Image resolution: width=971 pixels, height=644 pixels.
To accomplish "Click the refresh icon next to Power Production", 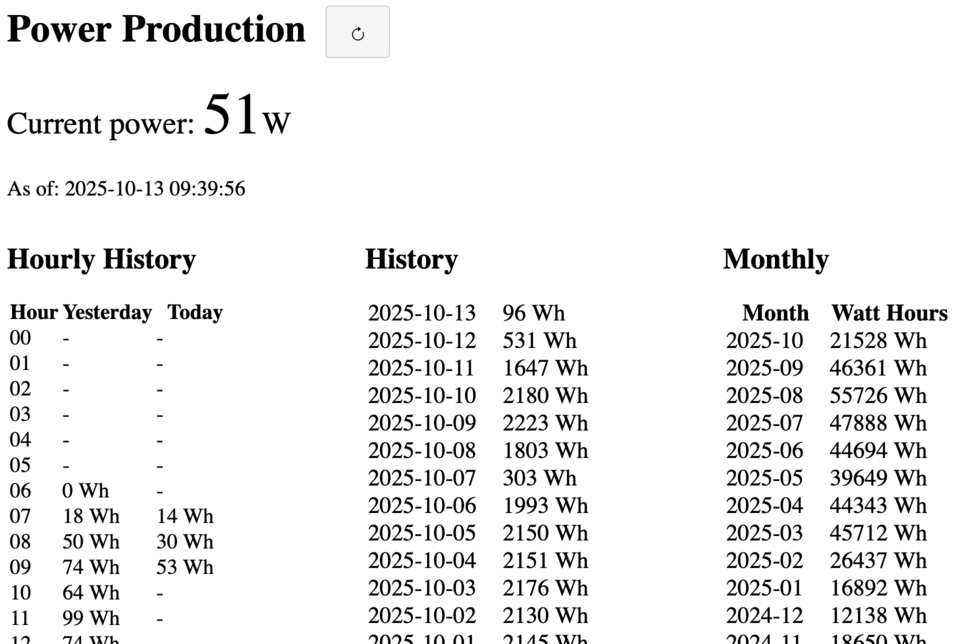I will [357, 31].
